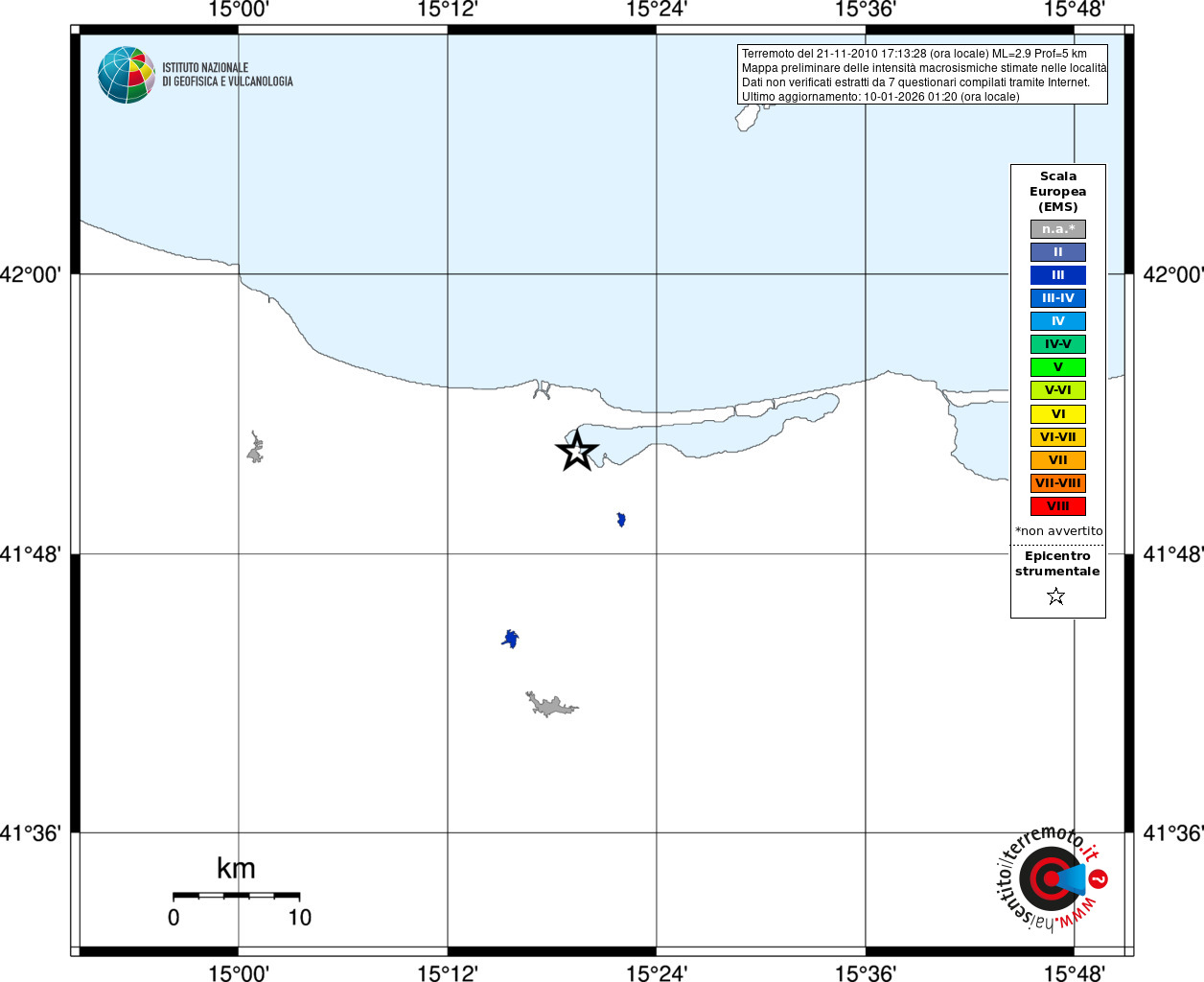
Task: Click the 'Epicentro strumentale' legend label
Action: point(1057,564)
